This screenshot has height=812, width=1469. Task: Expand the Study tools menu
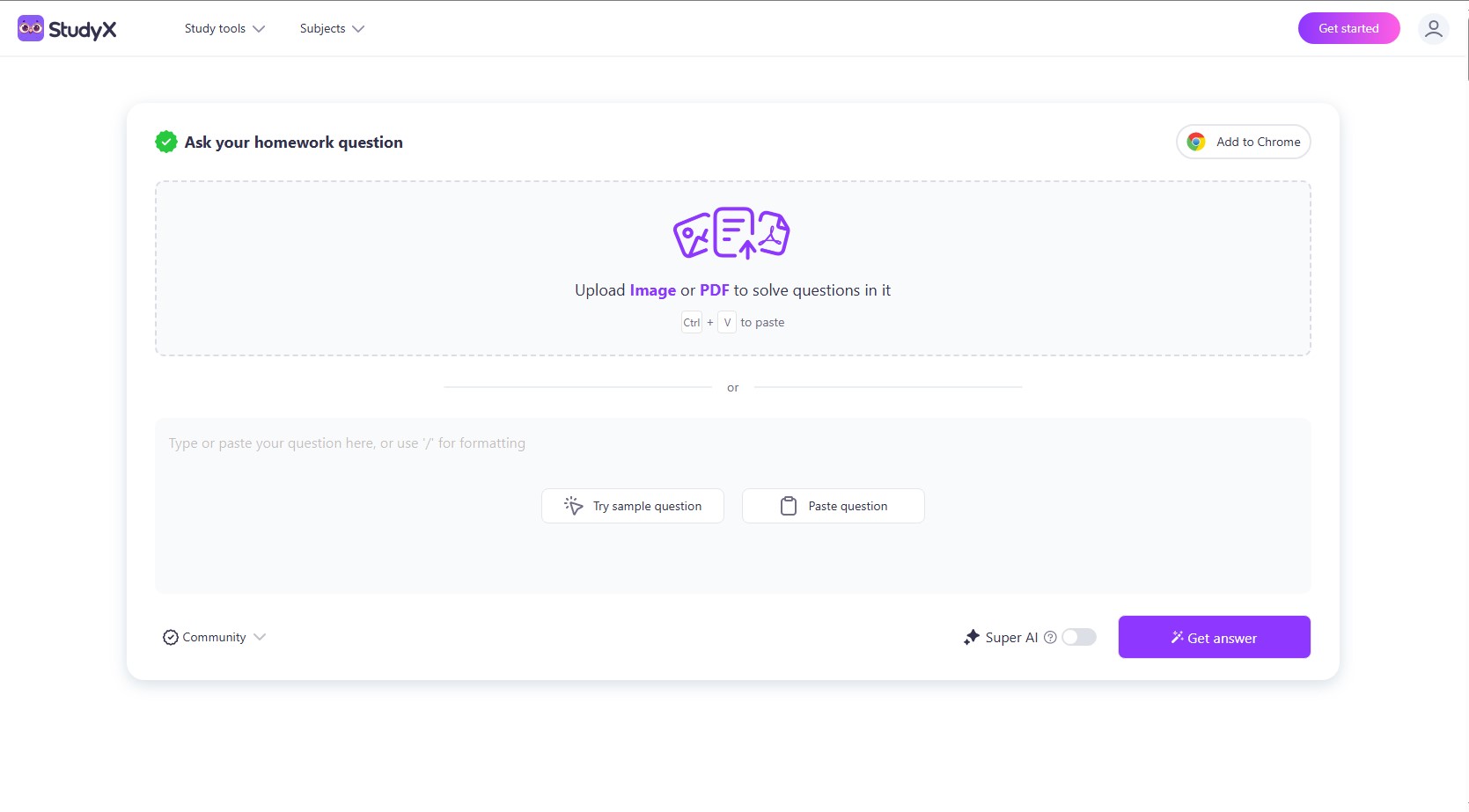tap(224, 29)
